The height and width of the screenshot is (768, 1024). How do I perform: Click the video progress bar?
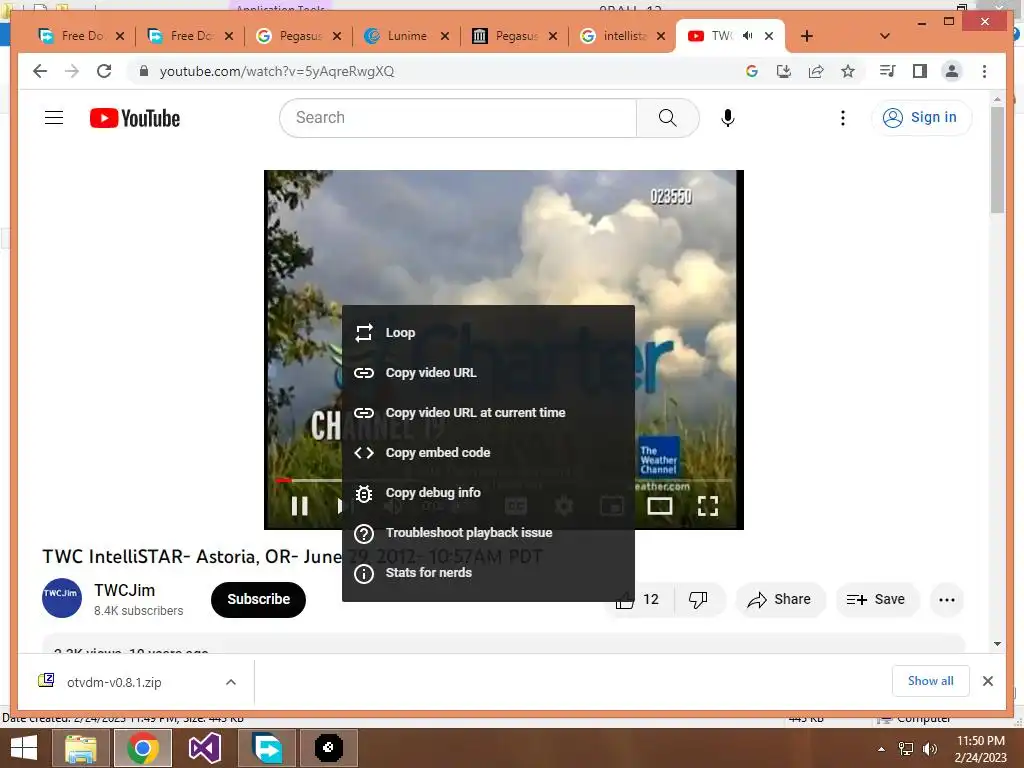[504, 481]
